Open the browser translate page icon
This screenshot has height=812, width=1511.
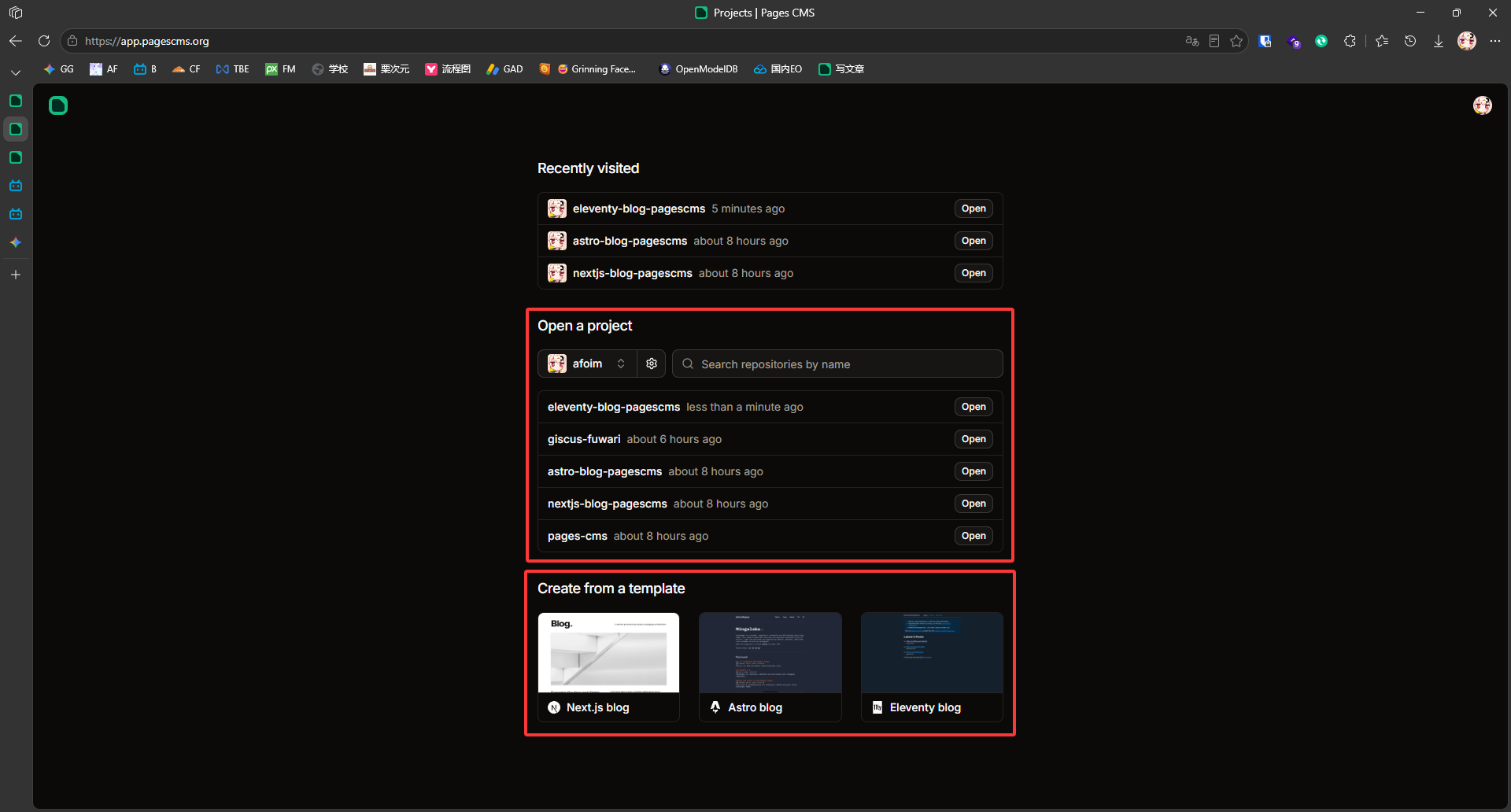pyautogui.click(x=1192, y=41)
